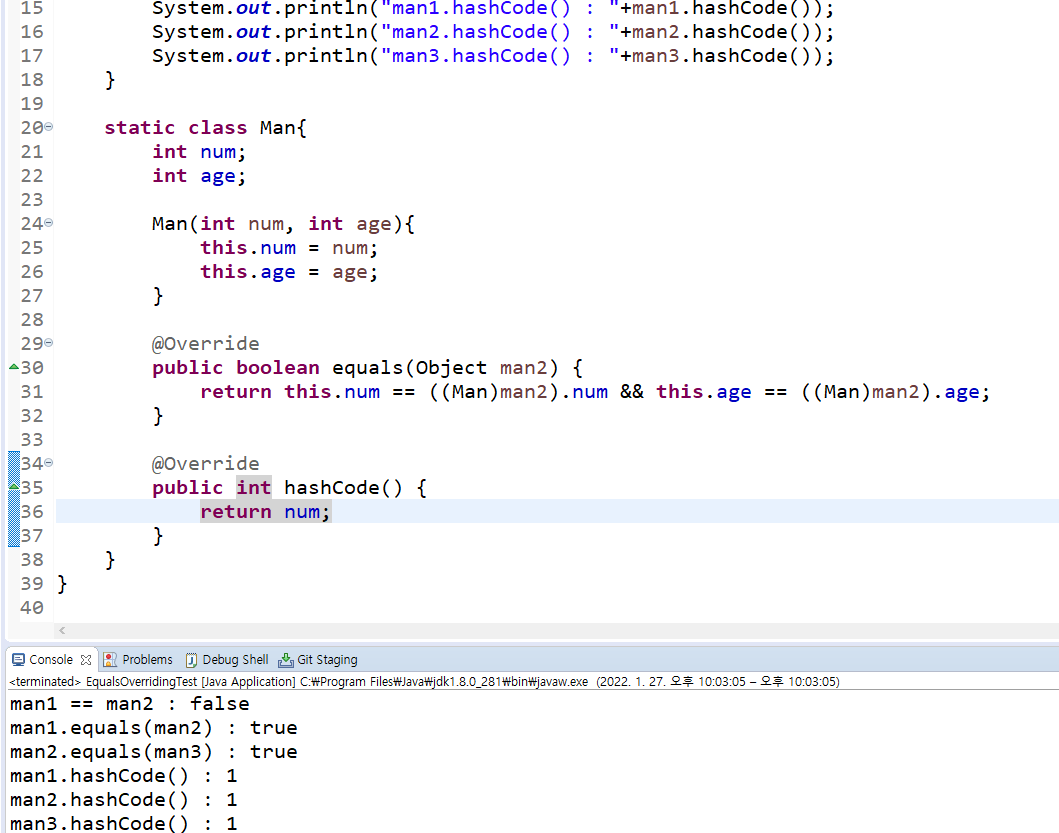
Task: Click 'return num;' on line 36
Action: [265, 511]
